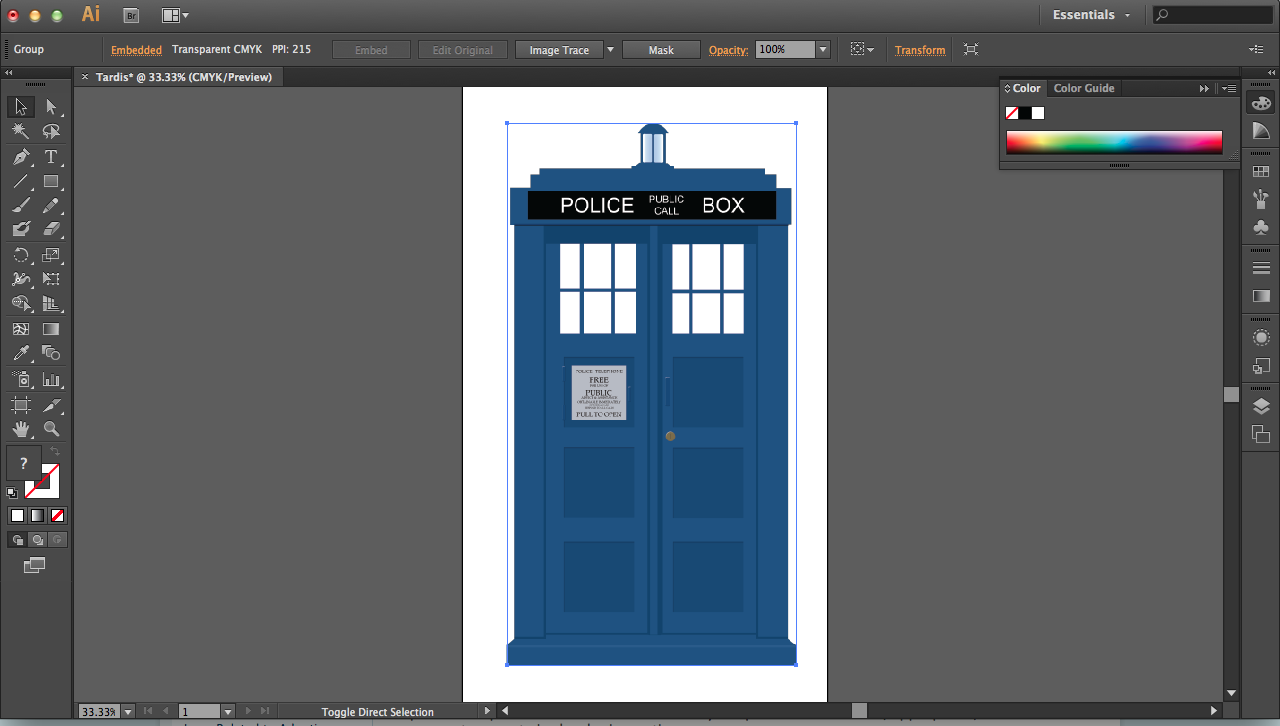Switch to the Color Guide tab

(1084, 88)
